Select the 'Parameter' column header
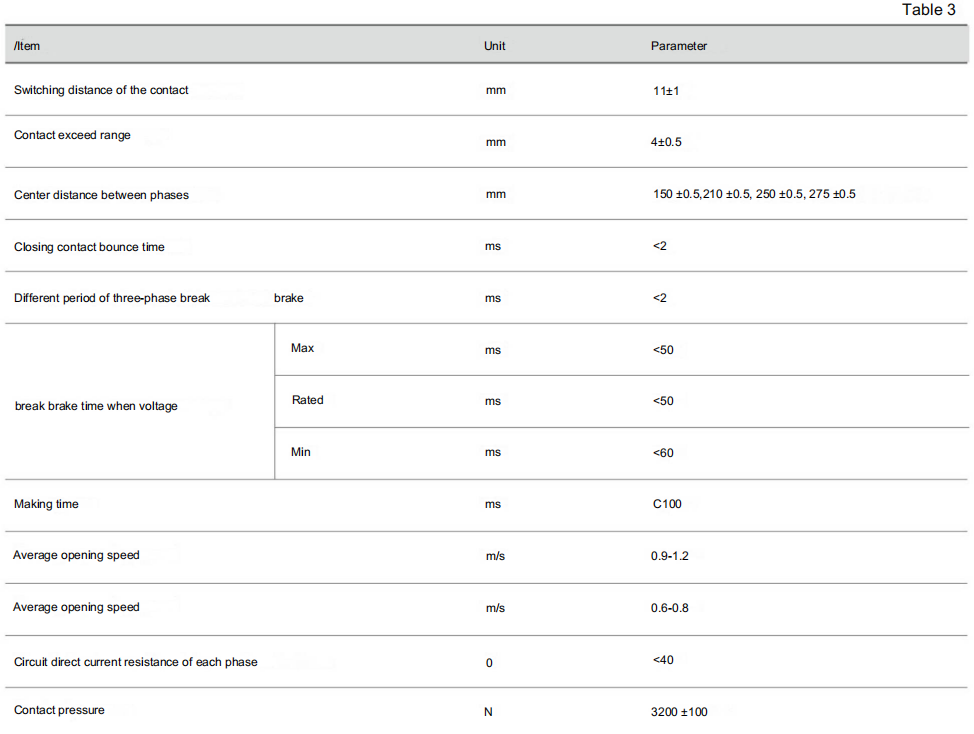Image resolution: width=974 pixels, height=734 pixels. point(678,46)
